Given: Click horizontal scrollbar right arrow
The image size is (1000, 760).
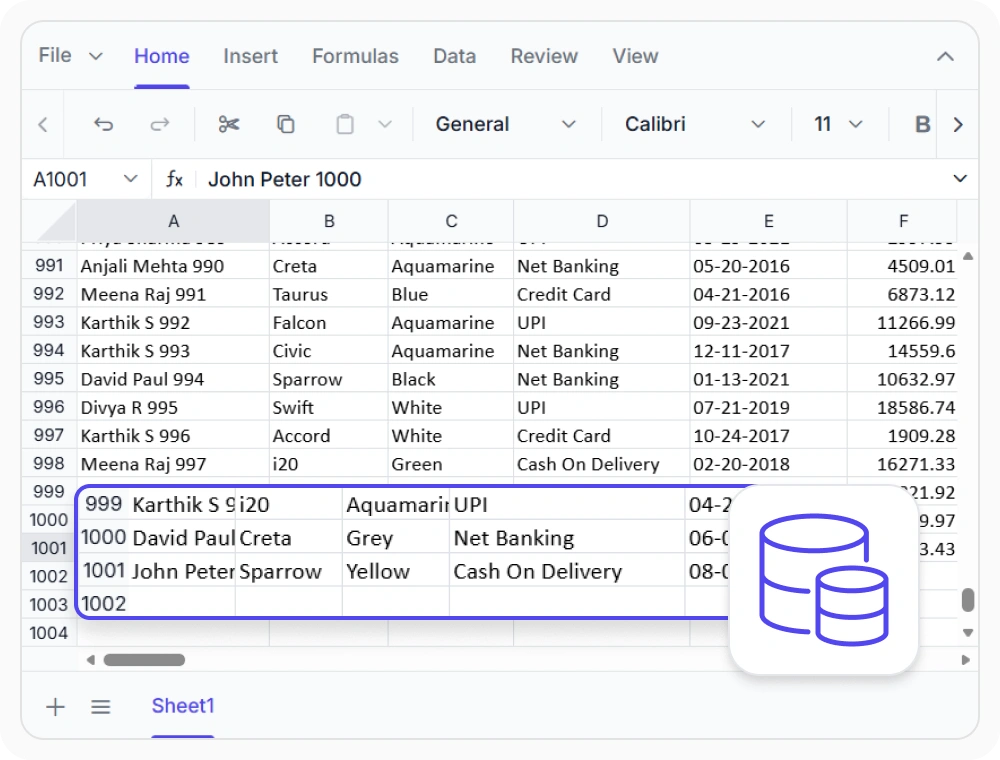Looking at the screenshot, I should coord(966,660).
